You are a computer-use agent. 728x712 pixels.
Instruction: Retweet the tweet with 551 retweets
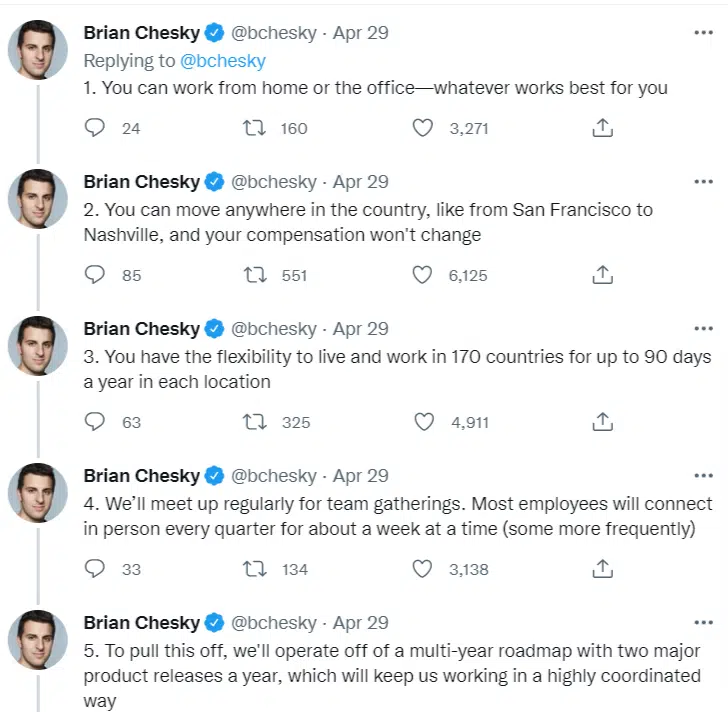pyautogui.click(x=255, y=275)
